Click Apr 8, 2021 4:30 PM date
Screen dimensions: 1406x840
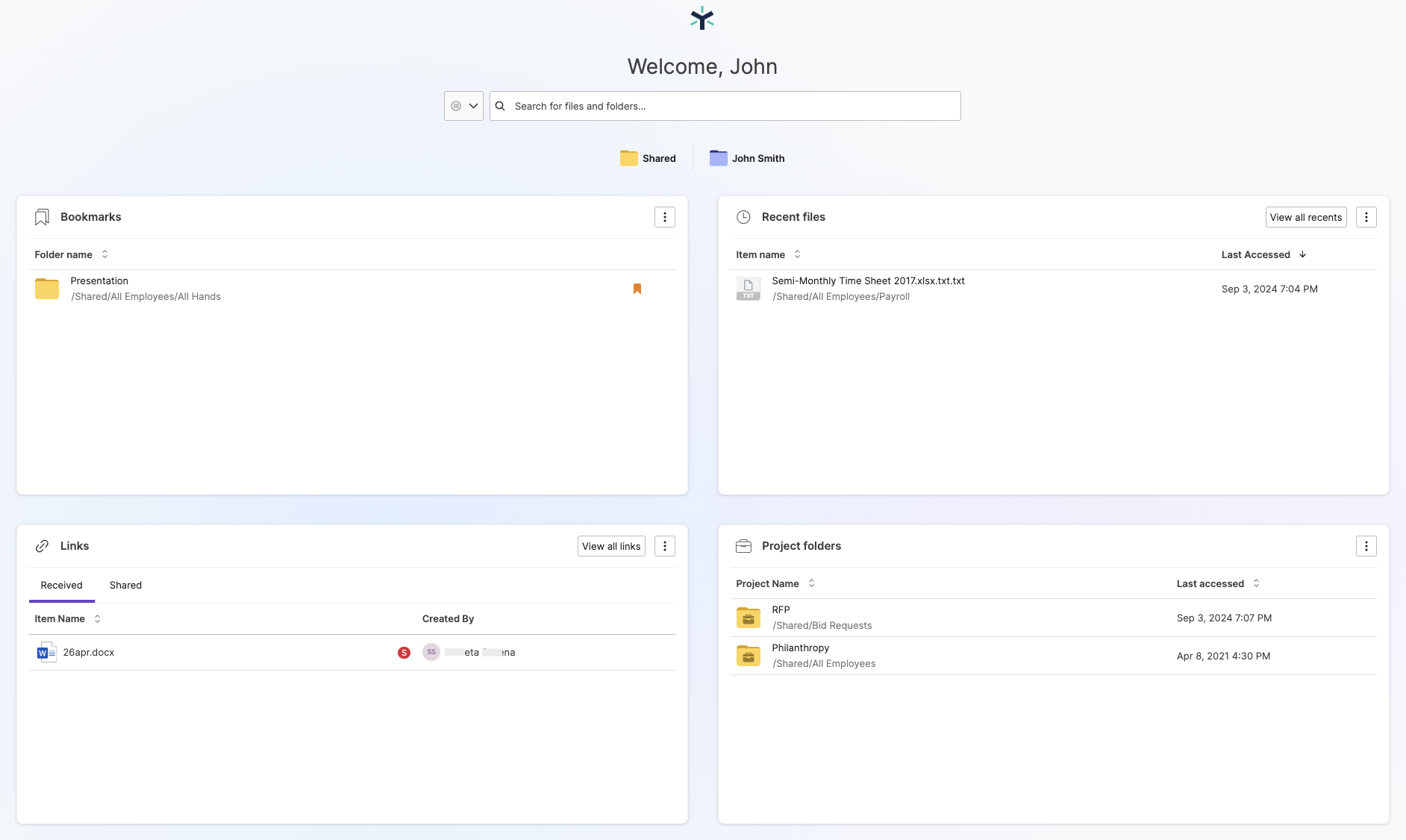1223,656
